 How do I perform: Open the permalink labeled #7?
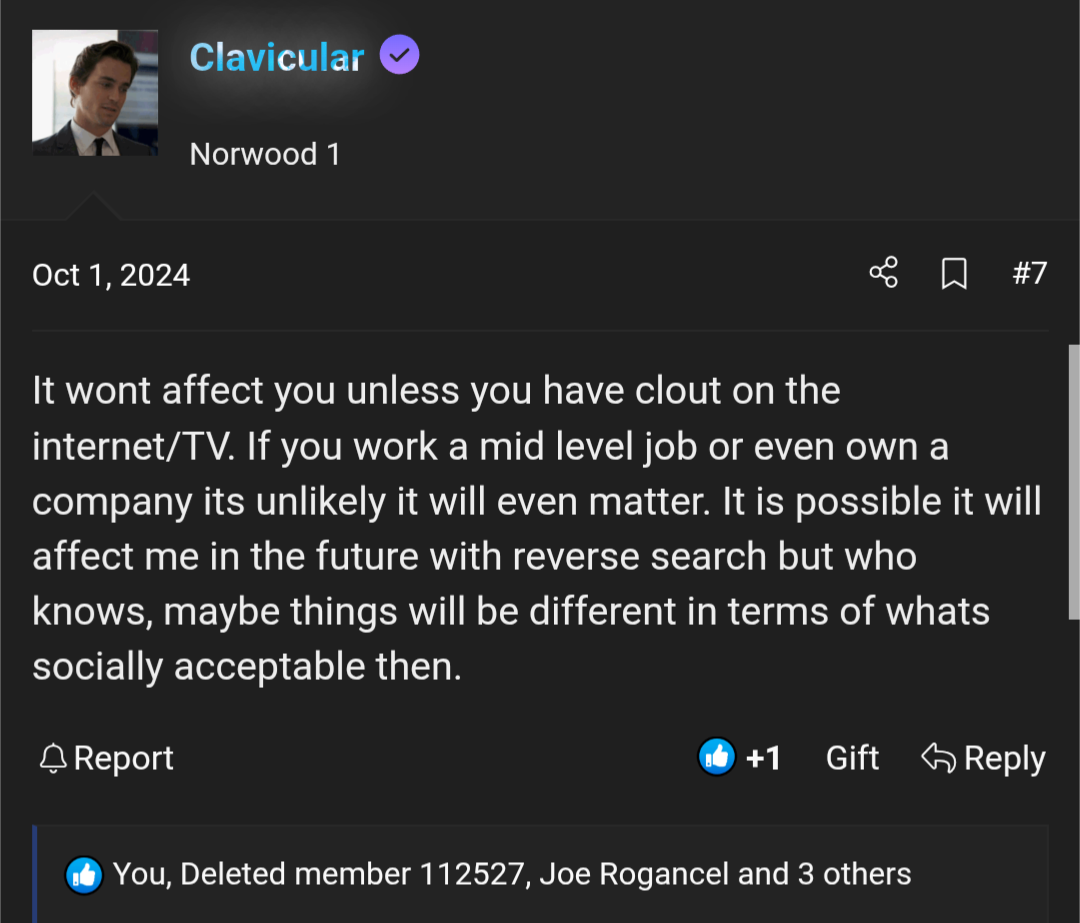1031,273
